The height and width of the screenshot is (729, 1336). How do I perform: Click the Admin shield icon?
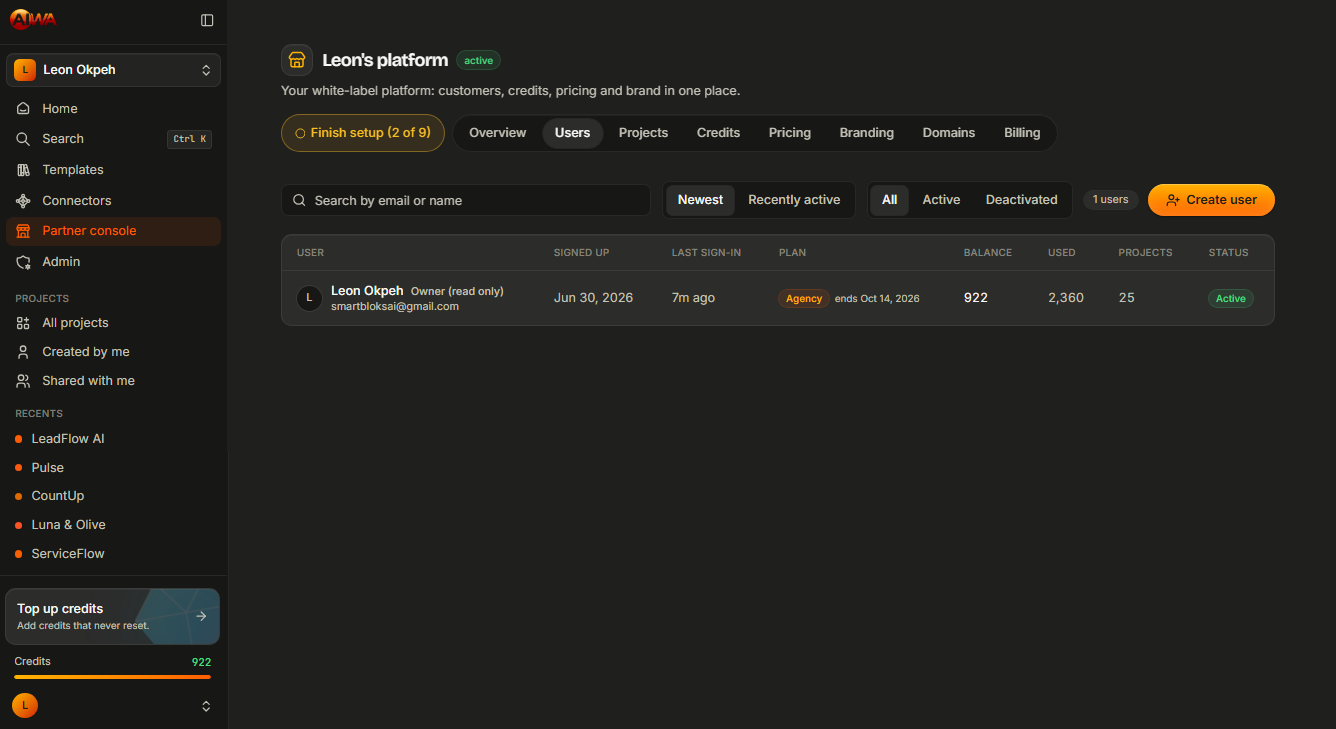[24, 262]
